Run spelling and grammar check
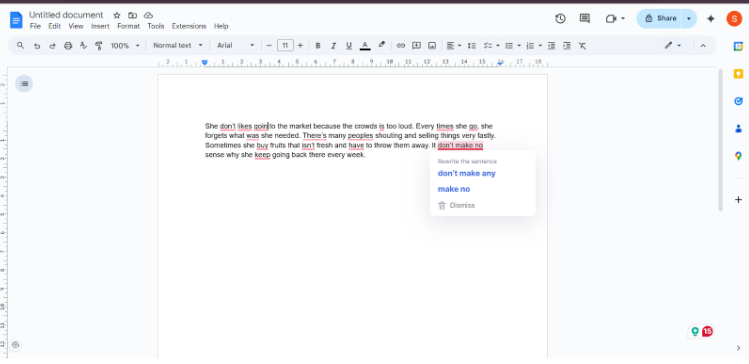Viewport: 749px width, 364px height. (x=83, y=46)
